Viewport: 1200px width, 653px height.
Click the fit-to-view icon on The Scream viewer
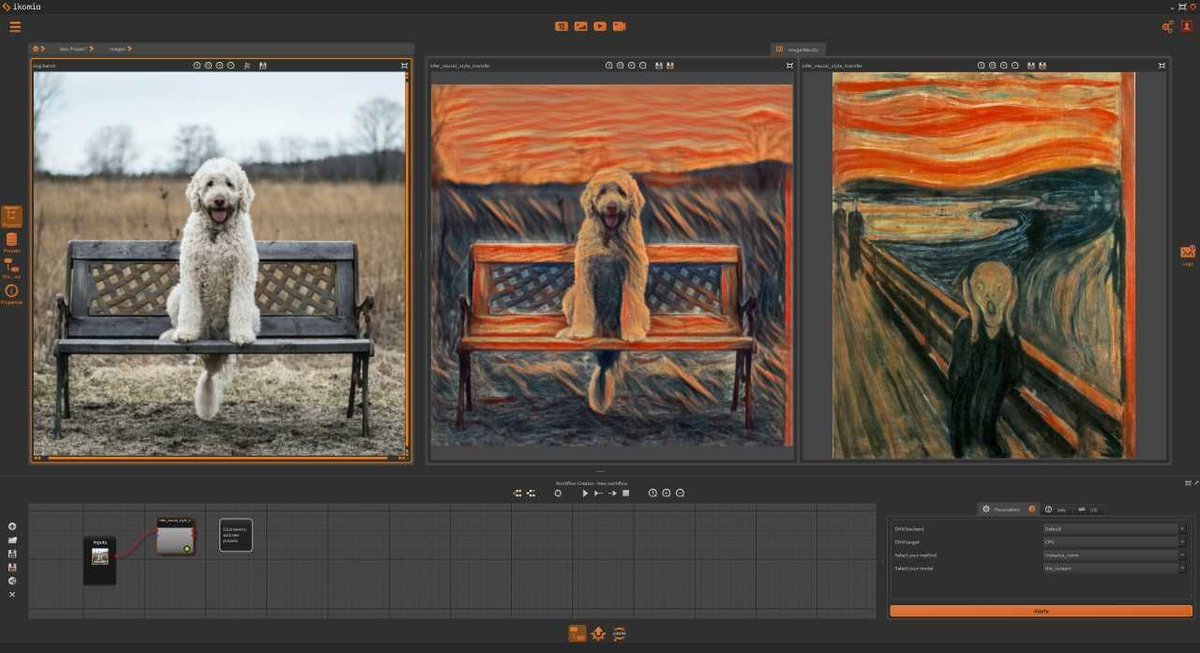[x=1162, y=65]
